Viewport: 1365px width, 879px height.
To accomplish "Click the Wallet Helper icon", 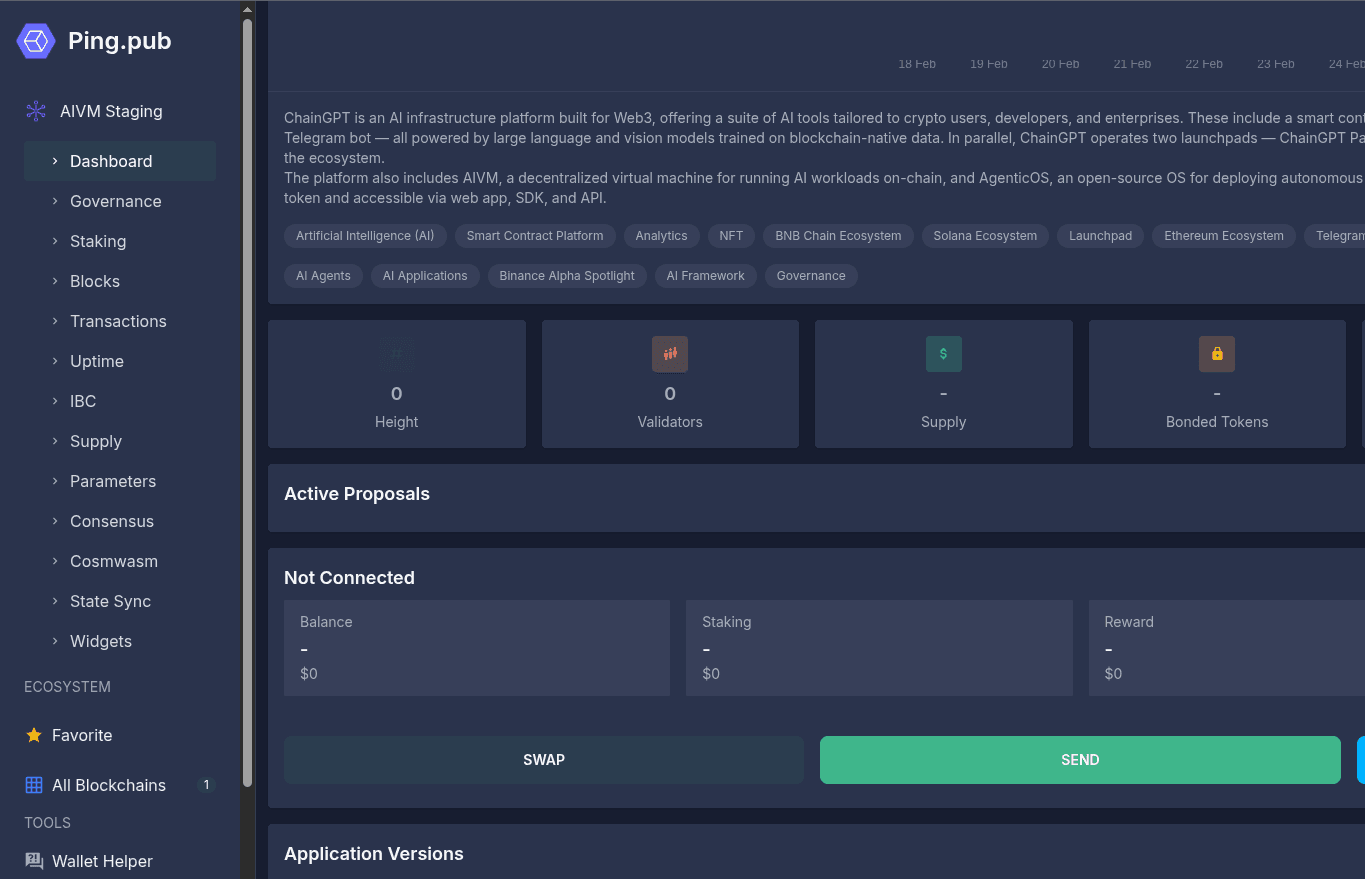I will [34, 861].
